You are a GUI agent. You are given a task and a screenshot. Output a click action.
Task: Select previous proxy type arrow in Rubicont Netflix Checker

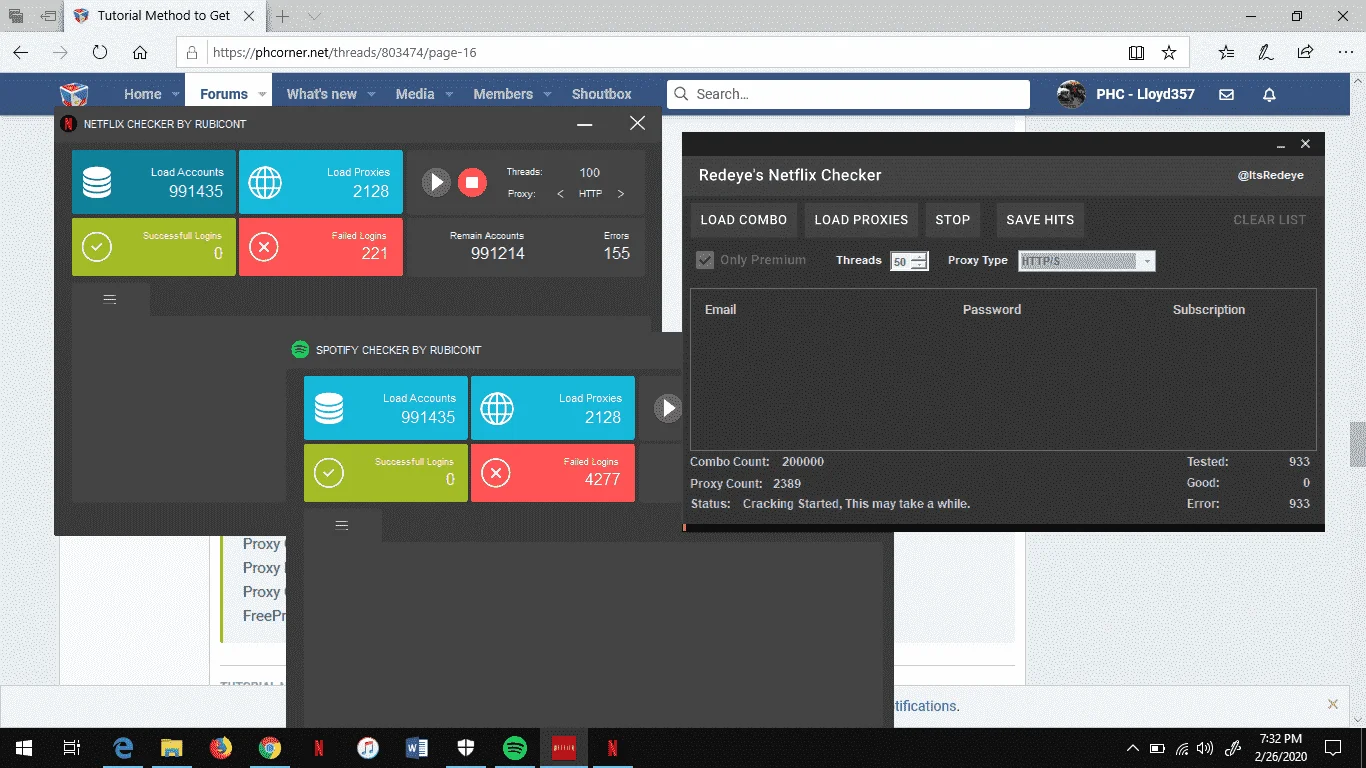point(560,194)
